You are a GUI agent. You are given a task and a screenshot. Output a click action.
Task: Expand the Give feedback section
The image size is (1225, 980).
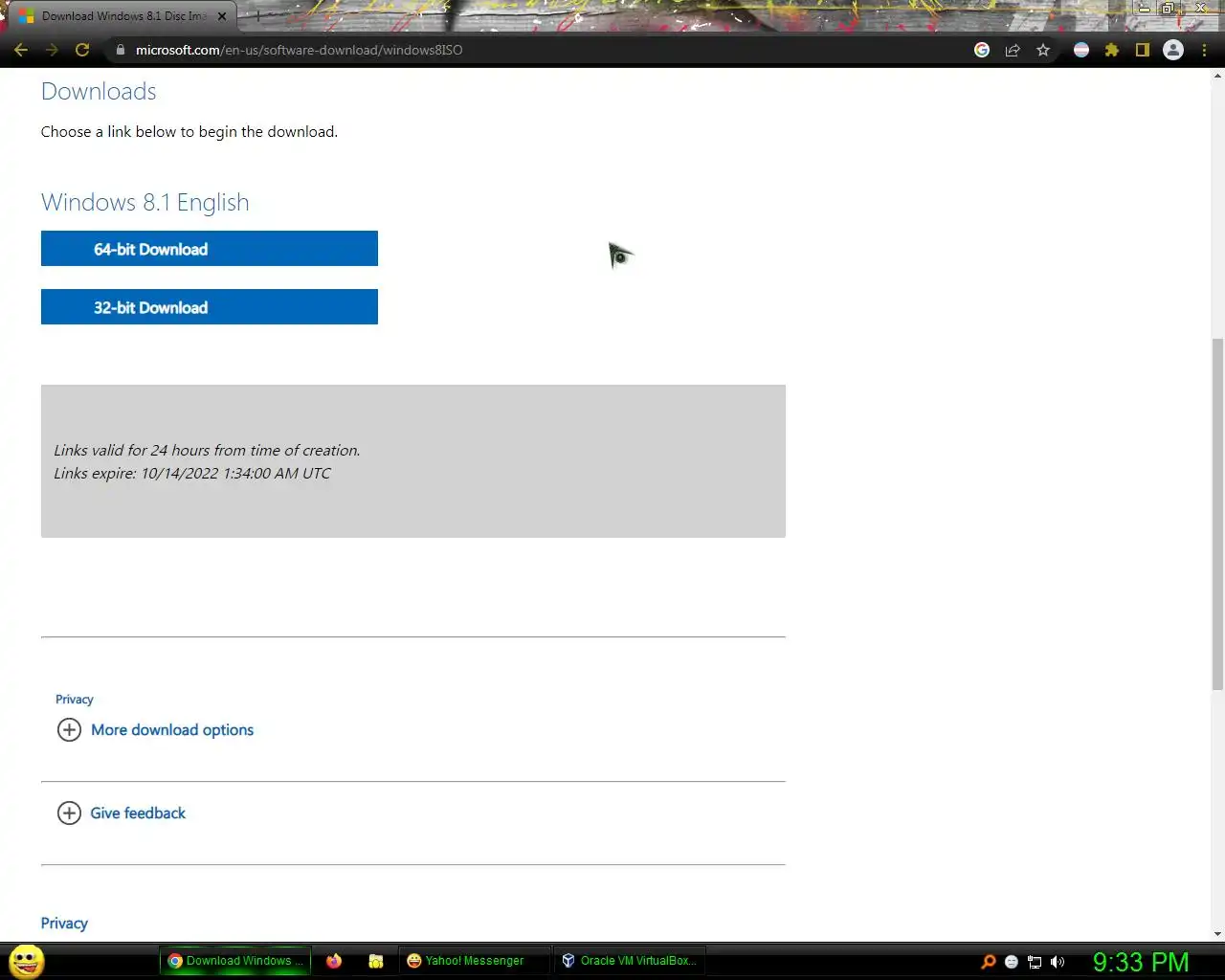coord(138,813)
